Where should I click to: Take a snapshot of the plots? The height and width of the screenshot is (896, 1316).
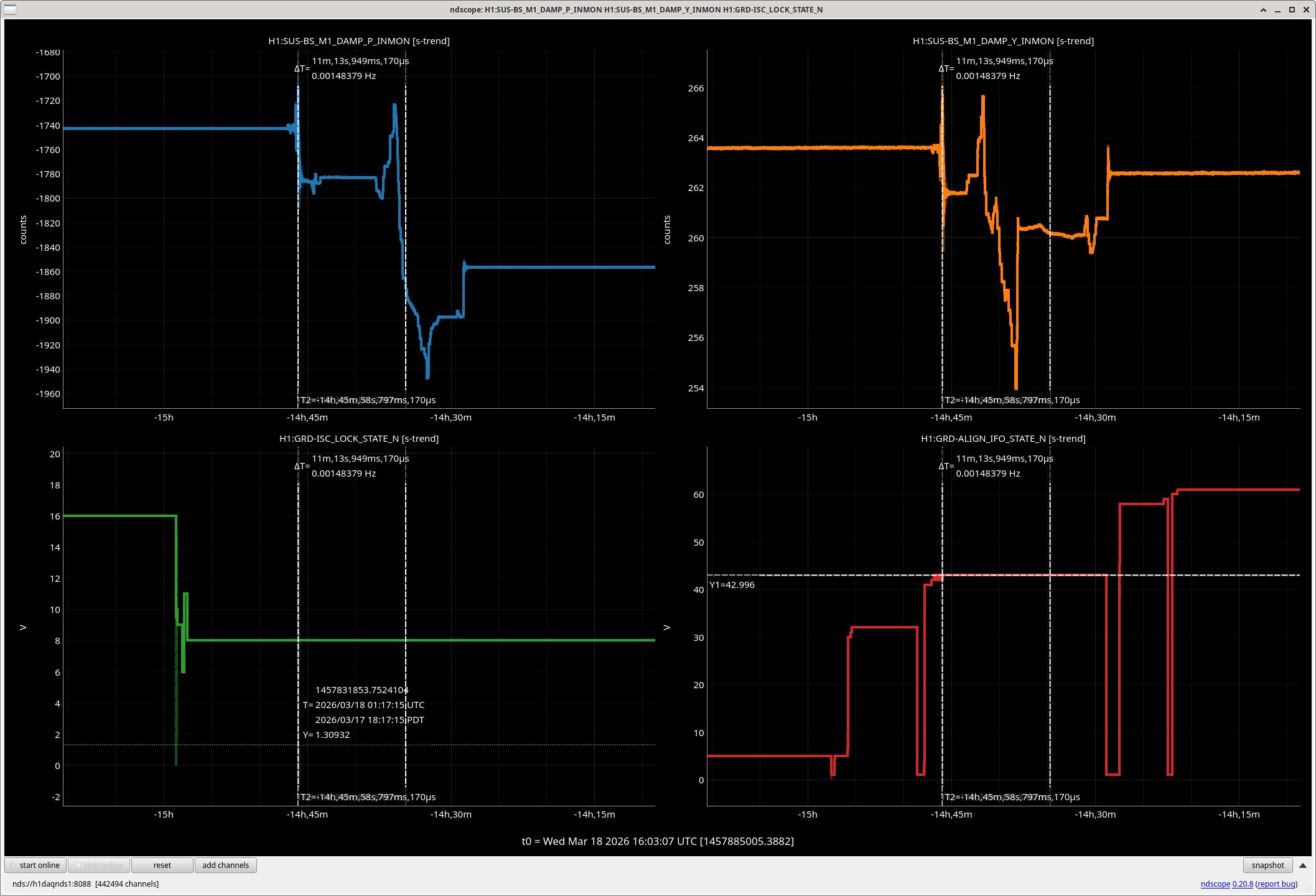(1267, 866)
